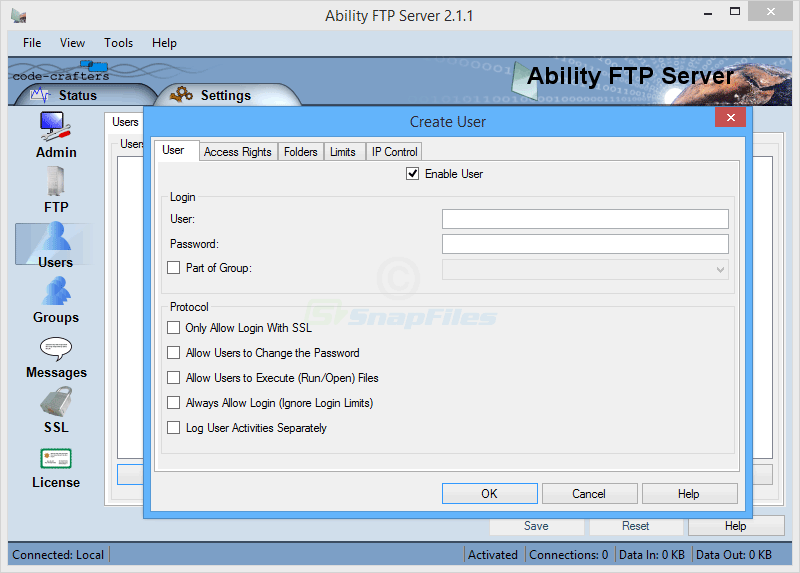Click the Connected: Local status text
This screenshot has height=573, width=800.
pyautogui.click(x=58, y=555)
